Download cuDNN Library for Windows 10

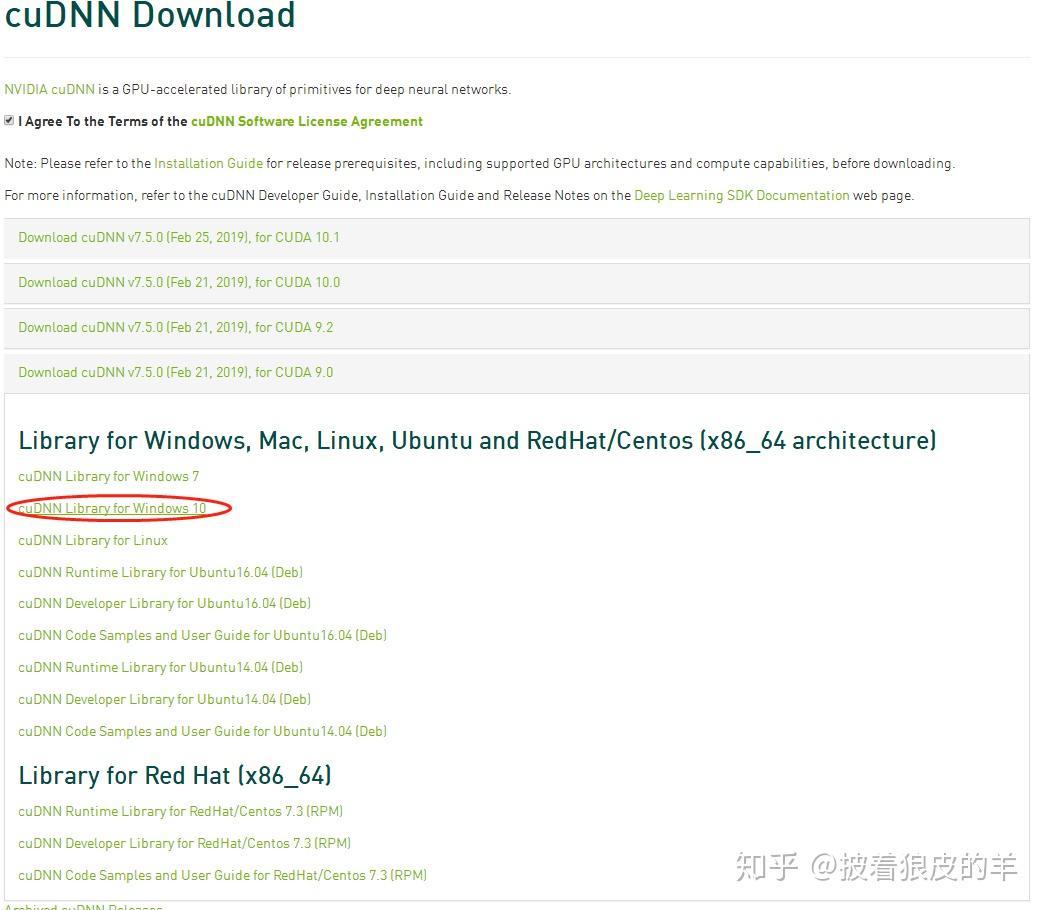point(110,508)
